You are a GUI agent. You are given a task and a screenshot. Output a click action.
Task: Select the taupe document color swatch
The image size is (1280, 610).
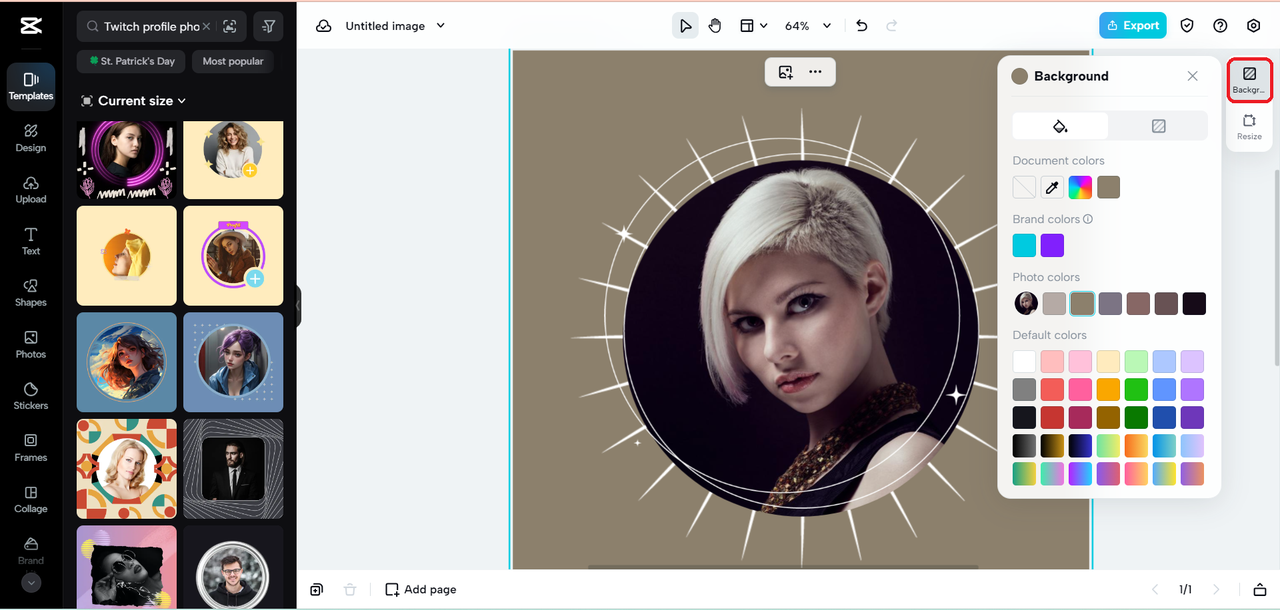[1108, 187]
